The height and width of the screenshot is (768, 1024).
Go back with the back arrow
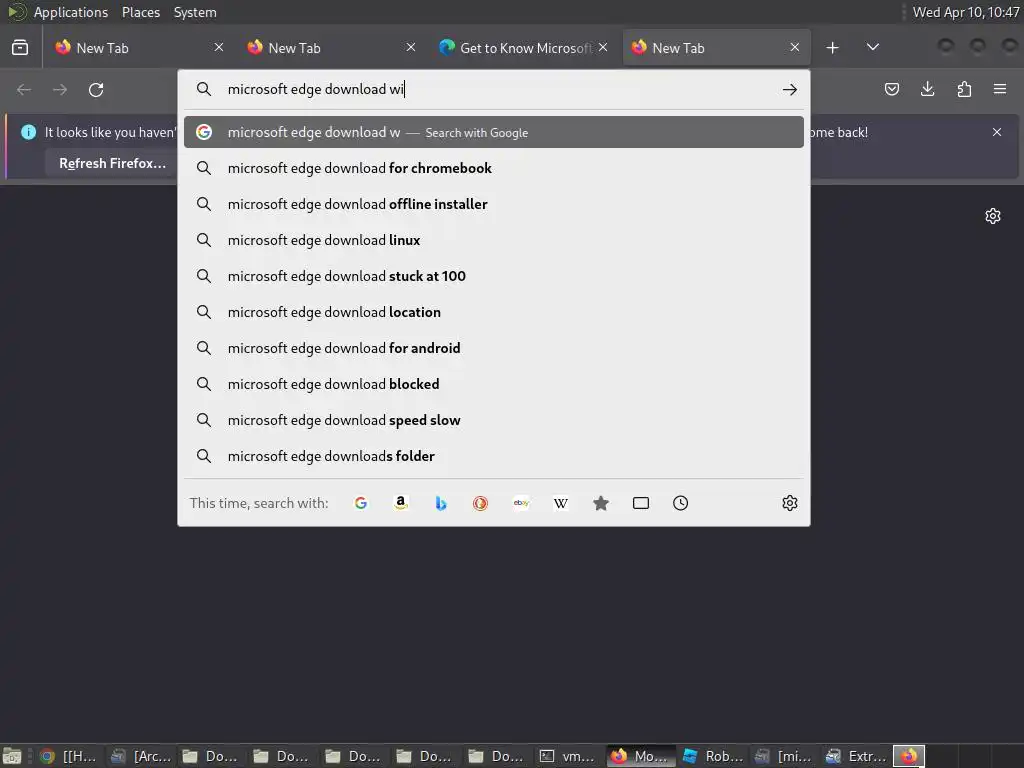tap(24, 89)
